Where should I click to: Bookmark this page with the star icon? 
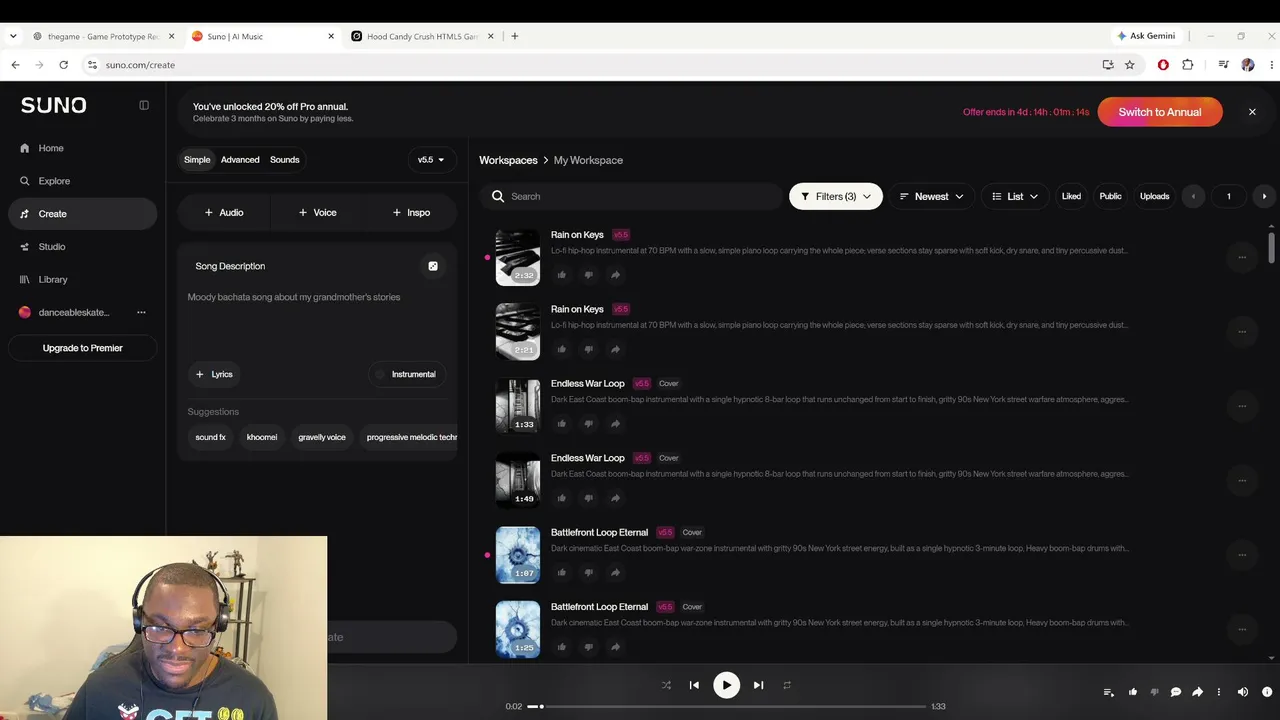pos(1130,65)
